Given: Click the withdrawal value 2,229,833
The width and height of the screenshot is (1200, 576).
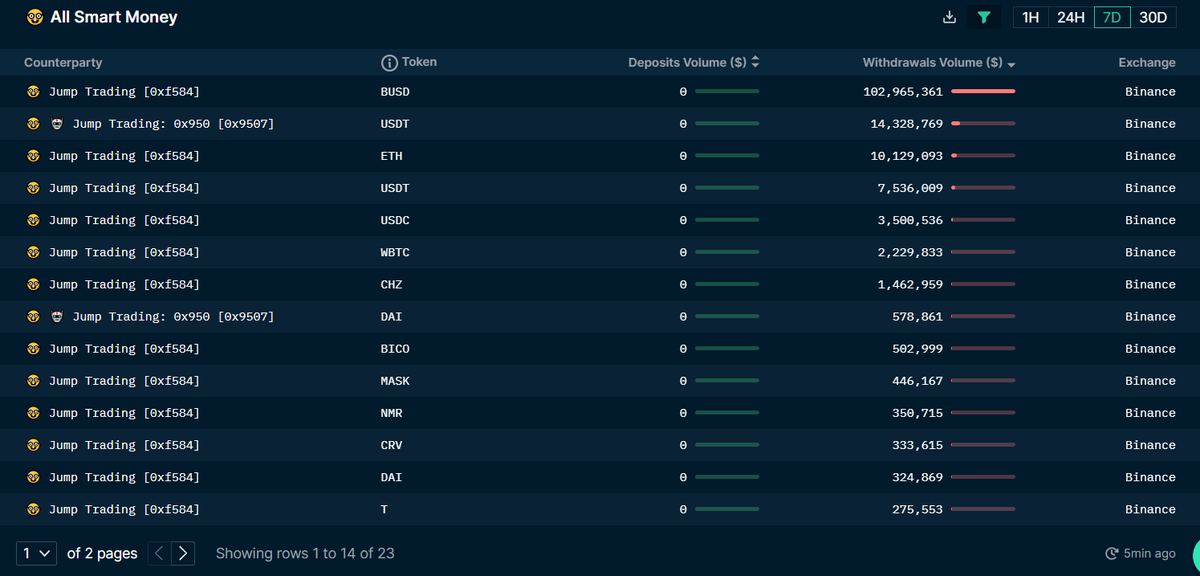Looking at the screenshot, I should [x=910, y=252].
